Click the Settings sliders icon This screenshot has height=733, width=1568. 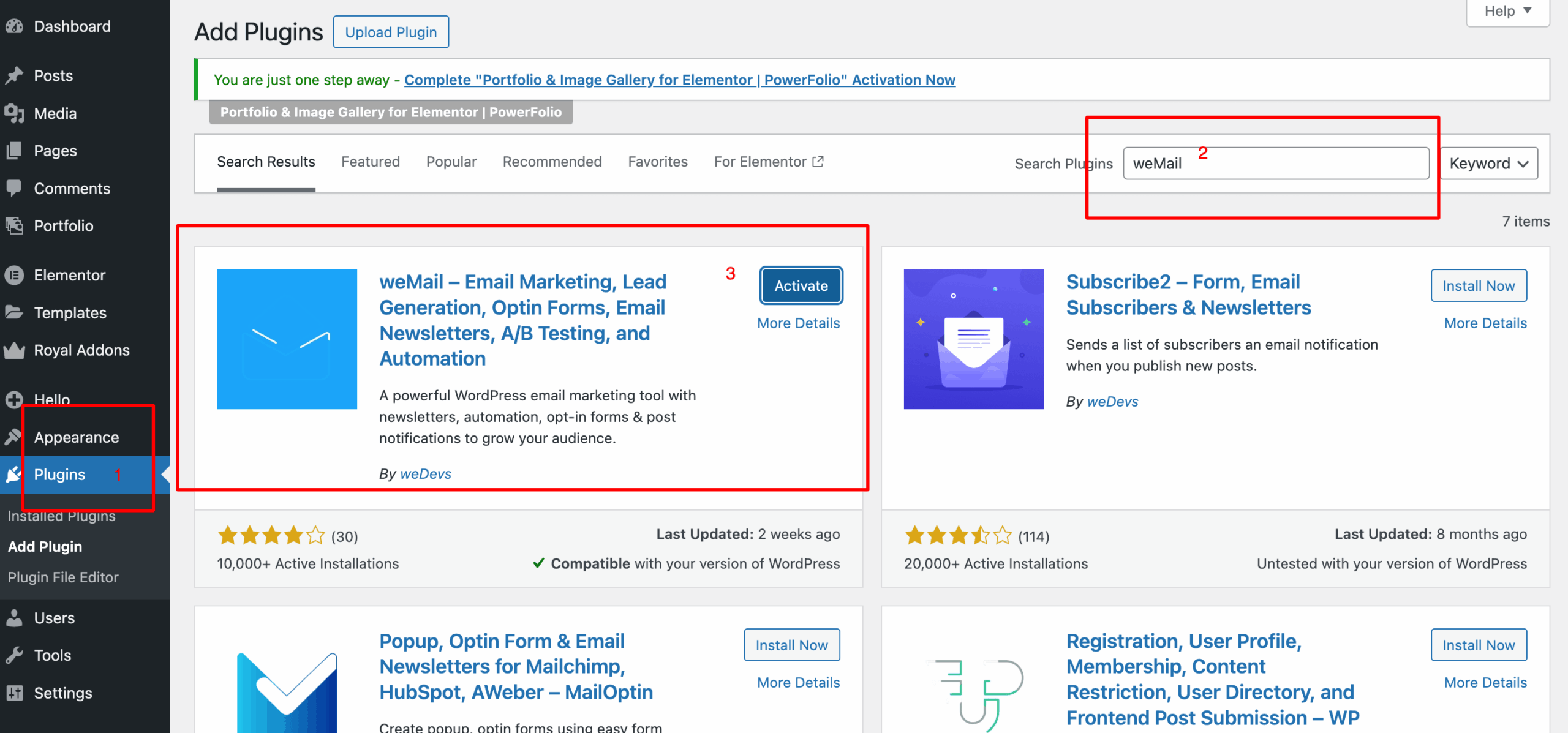[14, 693]
